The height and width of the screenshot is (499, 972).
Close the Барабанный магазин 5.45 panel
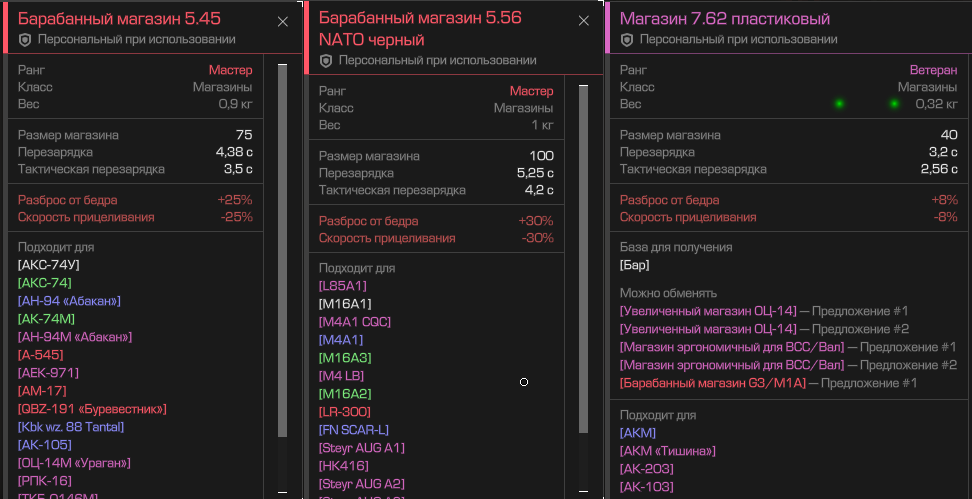[x=283, y=22]
